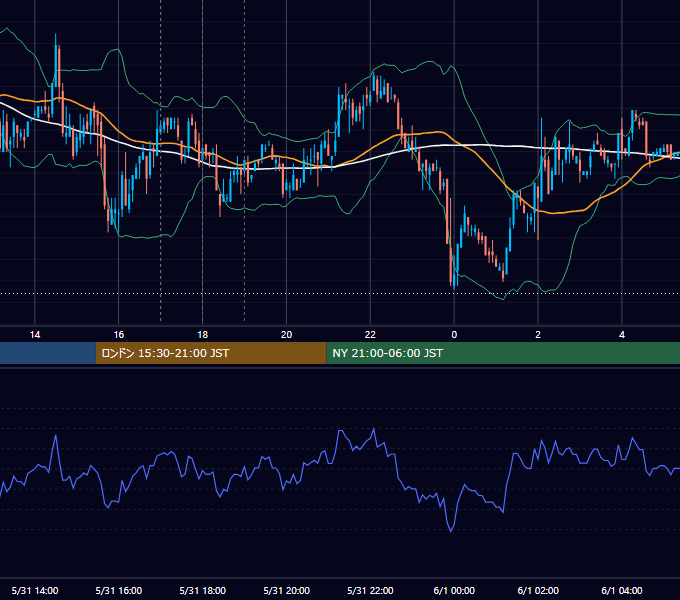This screenshot has width=680, height=600.
Task: Click the 5/31 14:00 date label
Action: coord(35,590)
